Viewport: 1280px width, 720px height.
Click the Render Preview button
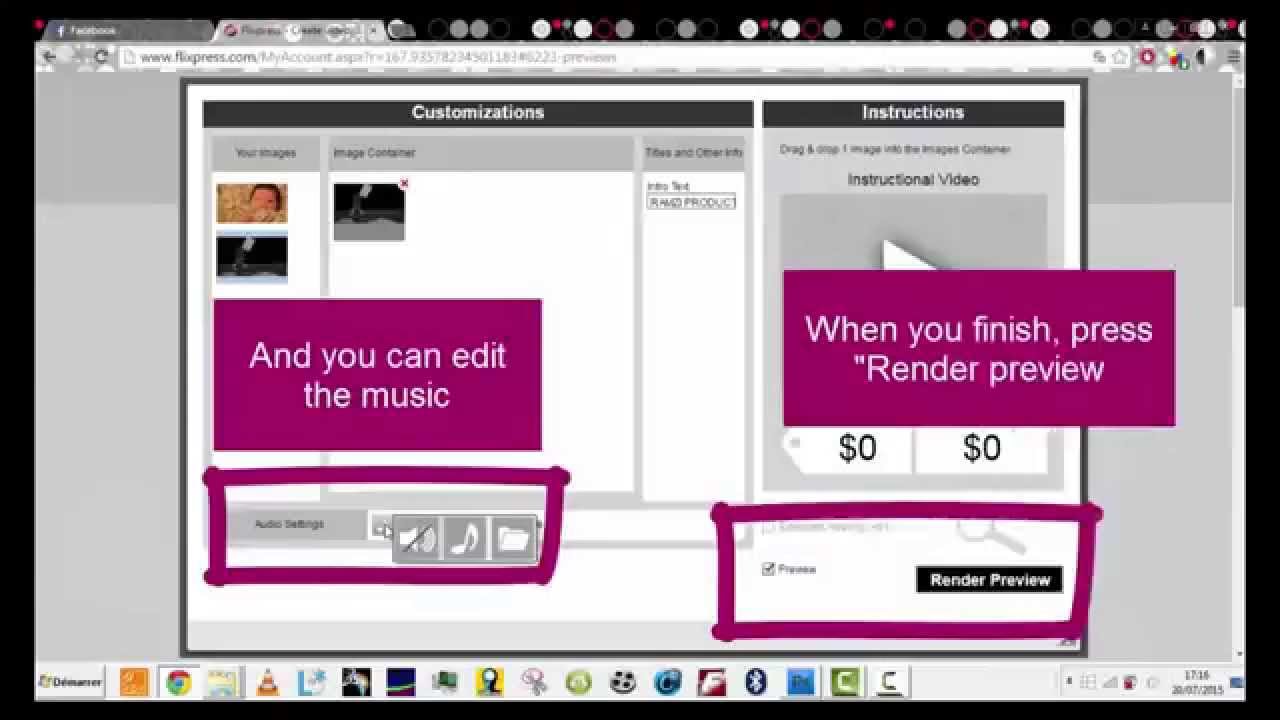(990, 580)
